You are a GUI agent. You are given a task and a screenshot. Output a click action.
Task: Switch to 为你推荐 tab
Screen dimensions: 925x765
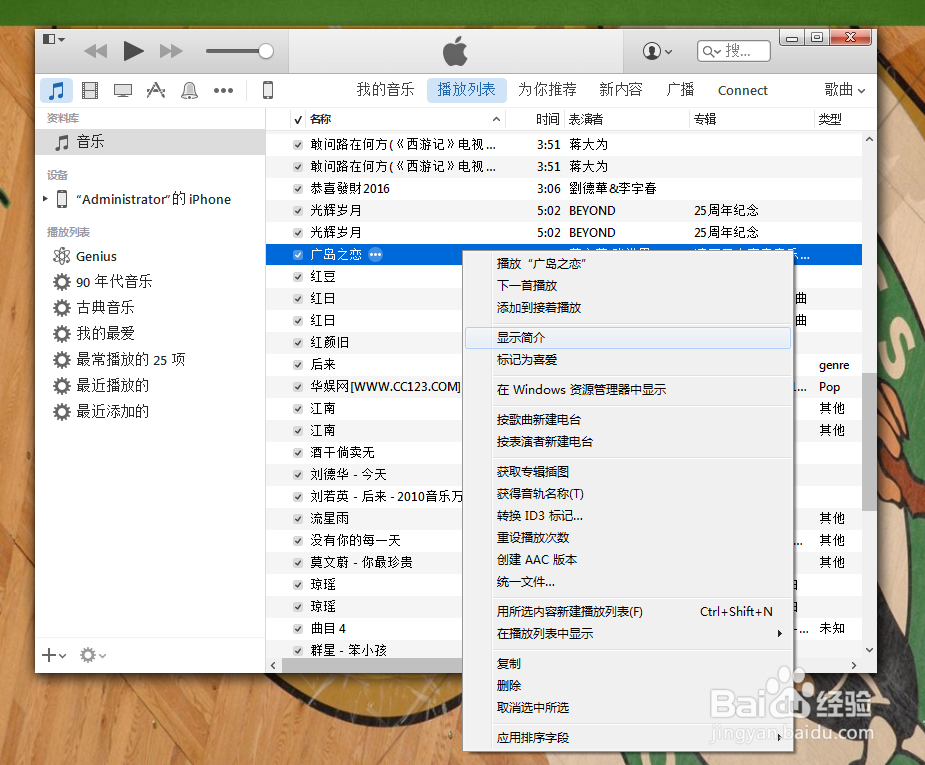(547, 90)
